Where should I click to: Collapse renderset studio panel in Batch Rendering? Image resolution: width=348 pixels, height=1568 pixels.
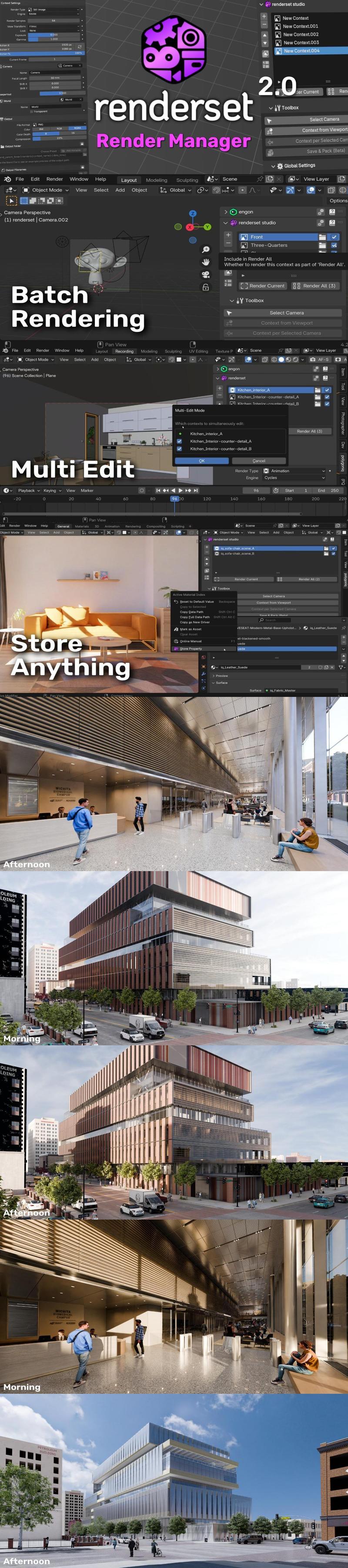click(226, 223)
